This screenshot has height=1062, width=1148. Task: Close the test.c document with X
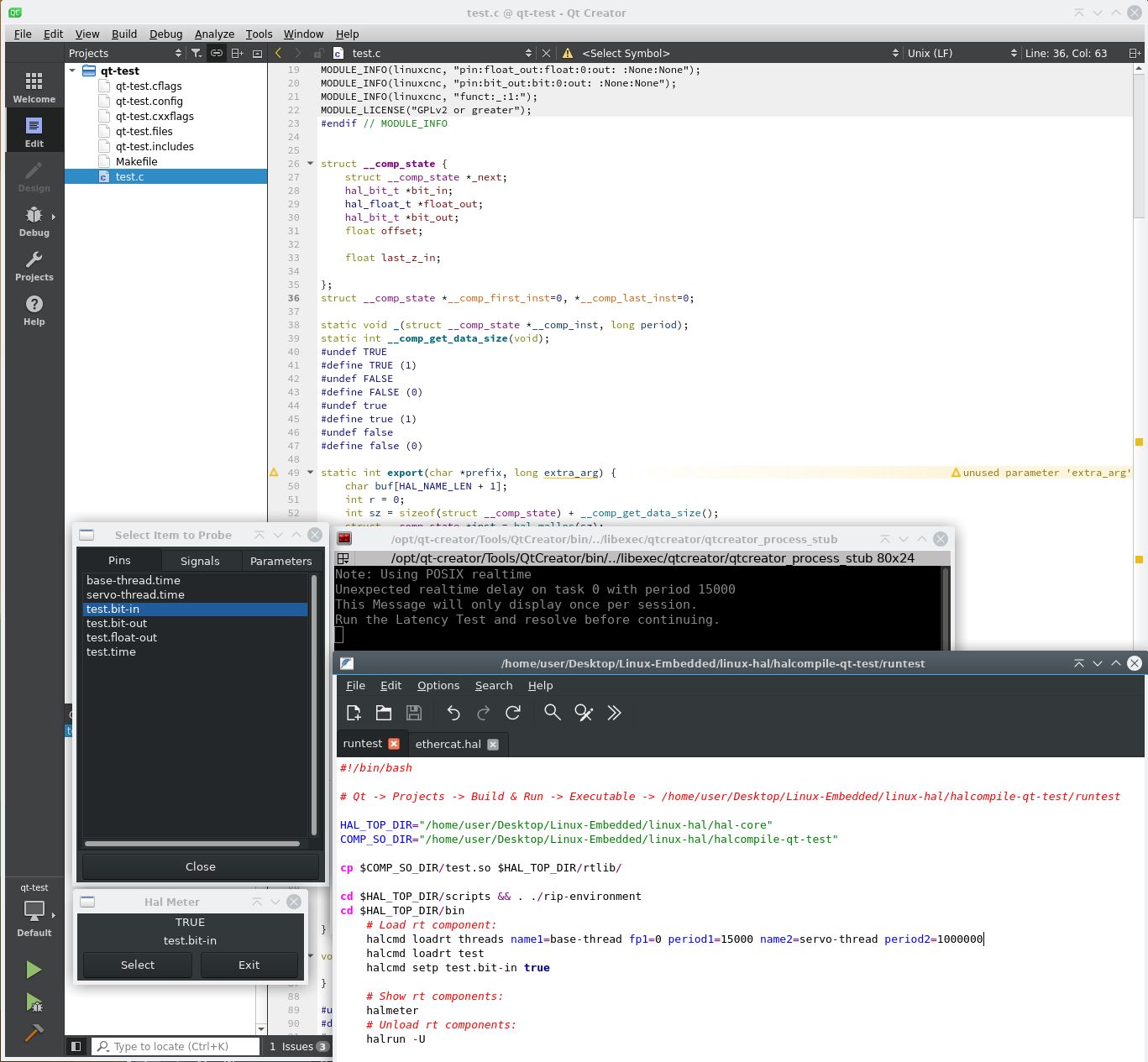point(546,53)
